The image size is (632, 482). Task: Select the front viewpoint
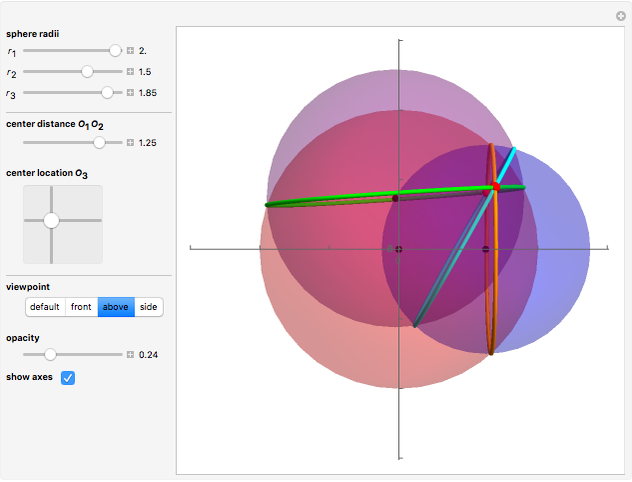81,307
